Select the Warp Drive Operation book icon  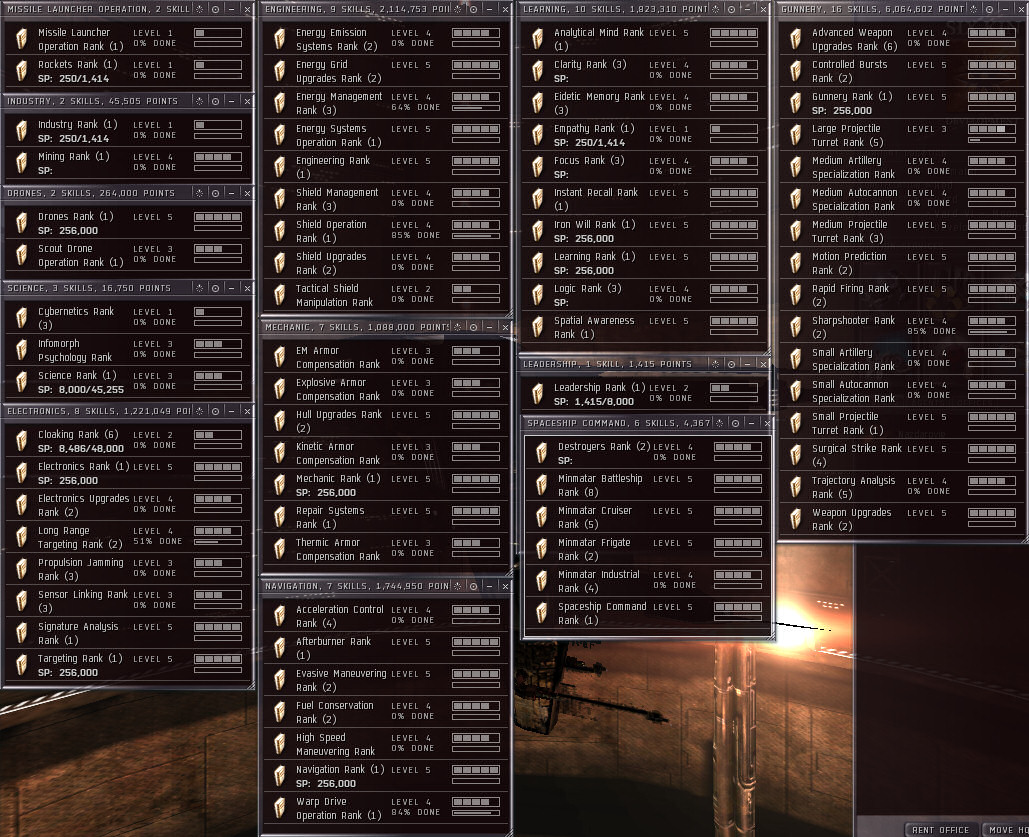point(280,807)
